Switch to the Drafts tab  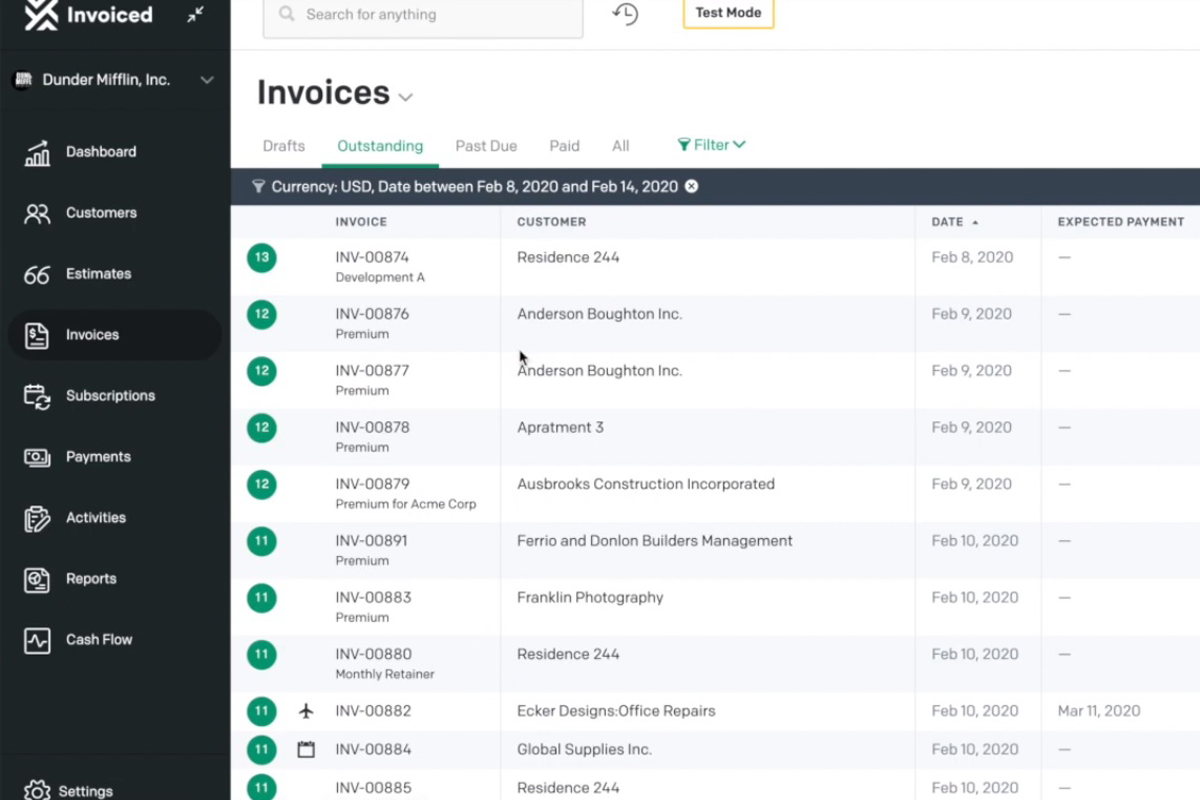pos(284,146)
